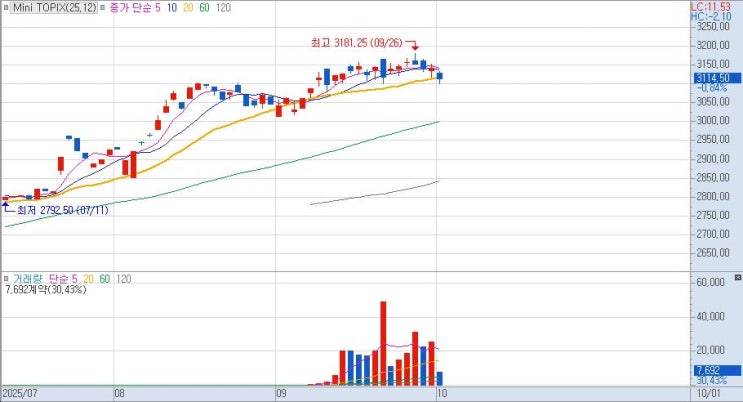Screen dimensions: 743x402
Task: Click the 10 month marker on date axis
Action: point(442,393)
